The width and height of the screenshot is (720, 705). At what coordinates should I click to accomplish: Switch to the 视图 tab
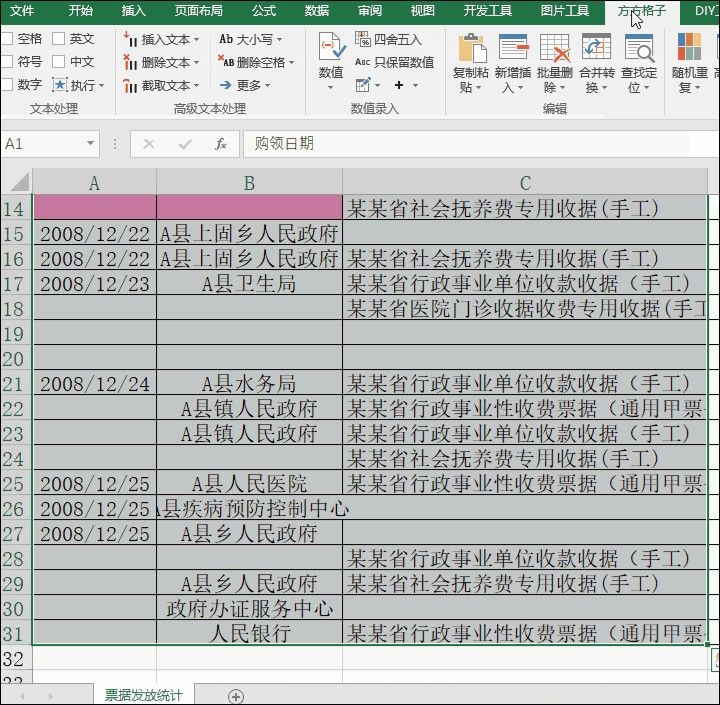click(x=423, y=10)
